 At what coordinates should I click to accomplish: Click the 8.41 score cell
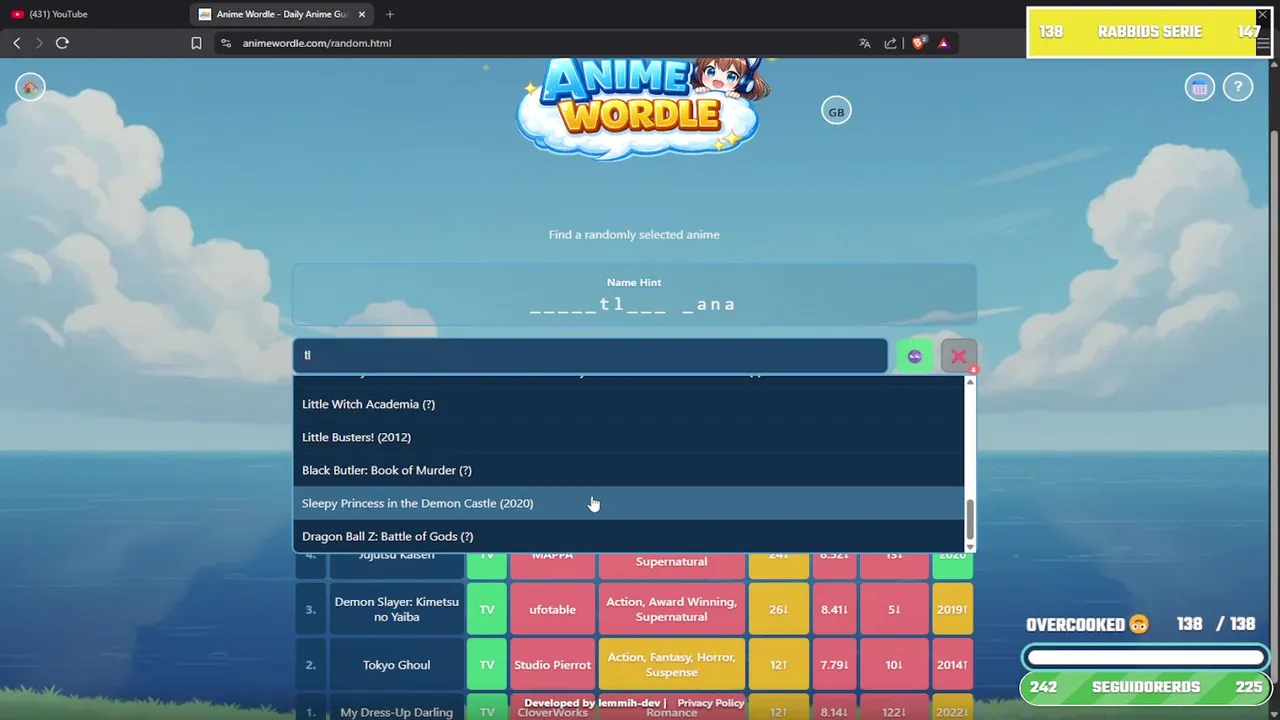[x=834, y=609]
